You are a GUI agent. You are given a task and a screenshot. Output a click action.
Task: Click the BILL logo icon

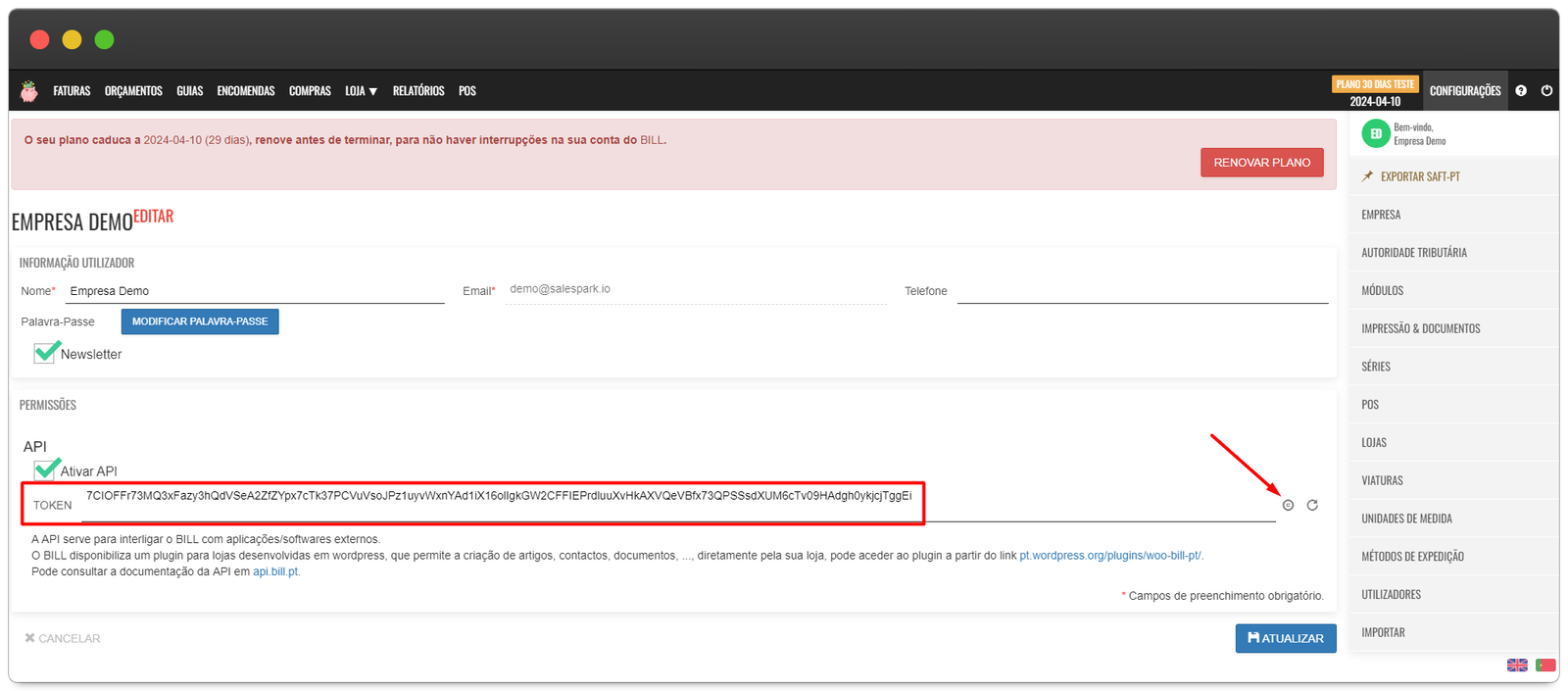(x=29, y=91)
